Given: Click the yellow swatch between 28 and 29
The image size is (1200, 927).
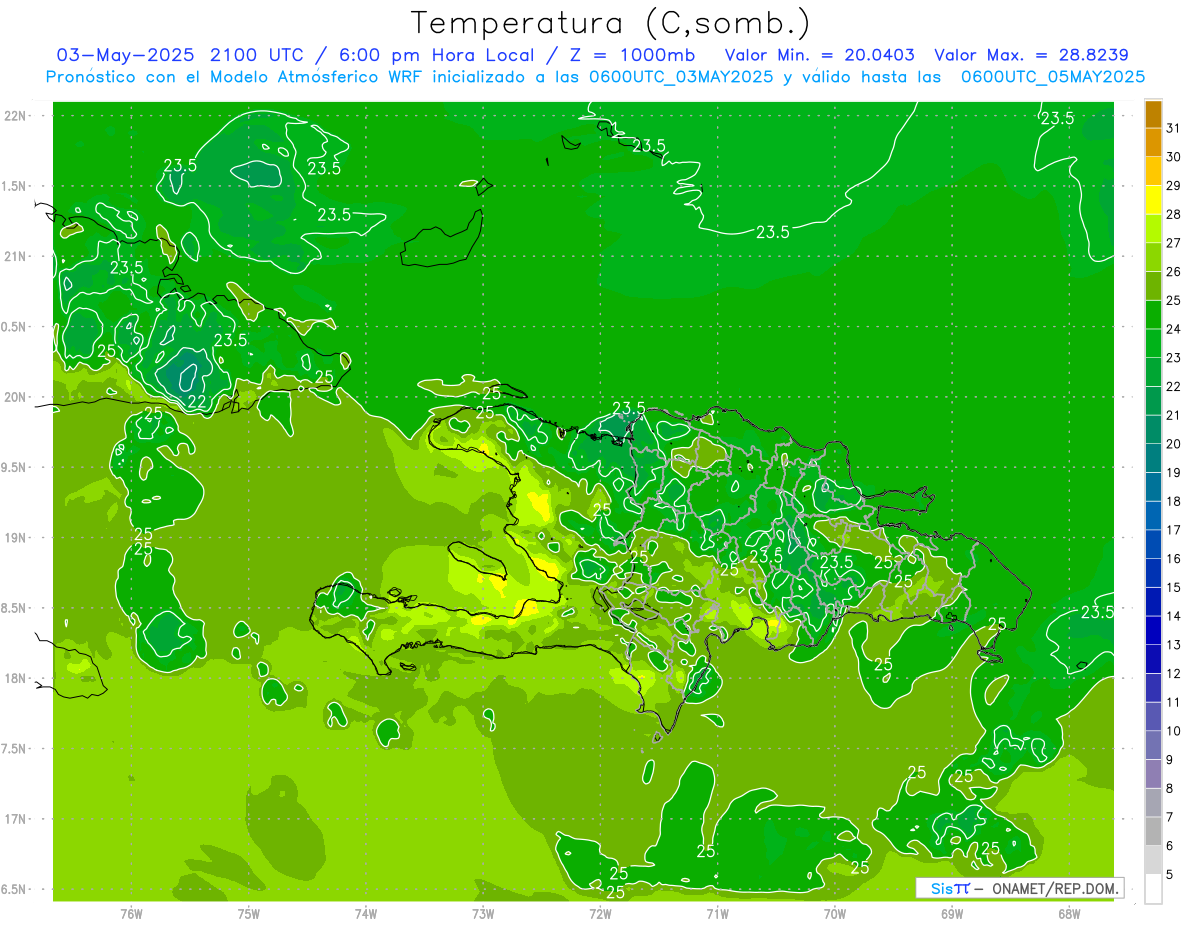Looking at the screenshot, I should 1153,200.
